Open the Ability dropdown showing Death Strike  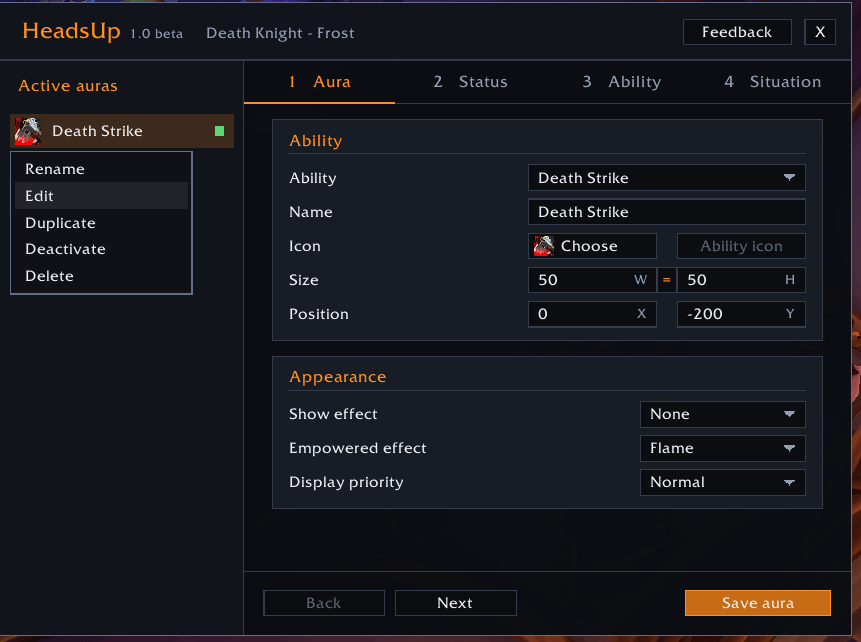[x=667, y=178]
